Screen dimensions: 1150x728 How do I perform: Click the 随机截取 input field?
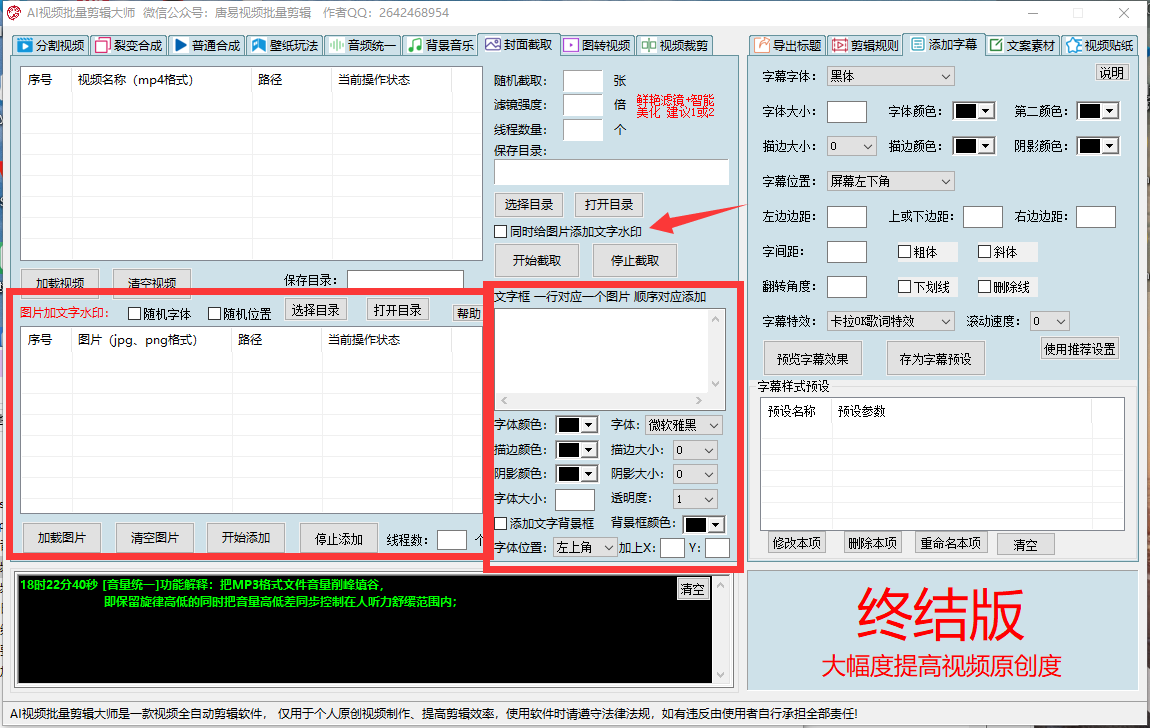coord(582,81)
